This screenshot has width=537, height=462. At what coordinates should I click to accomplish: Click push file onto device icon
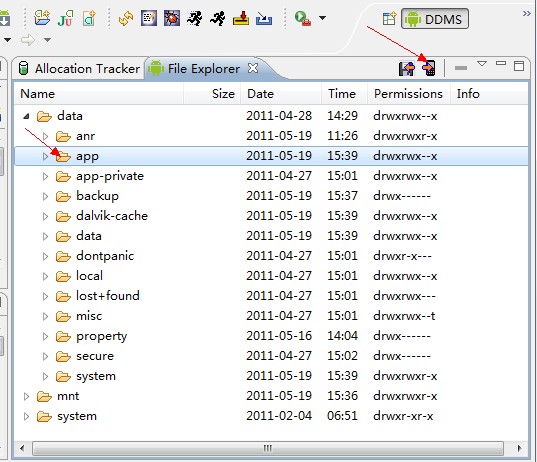tap(429, 68)
